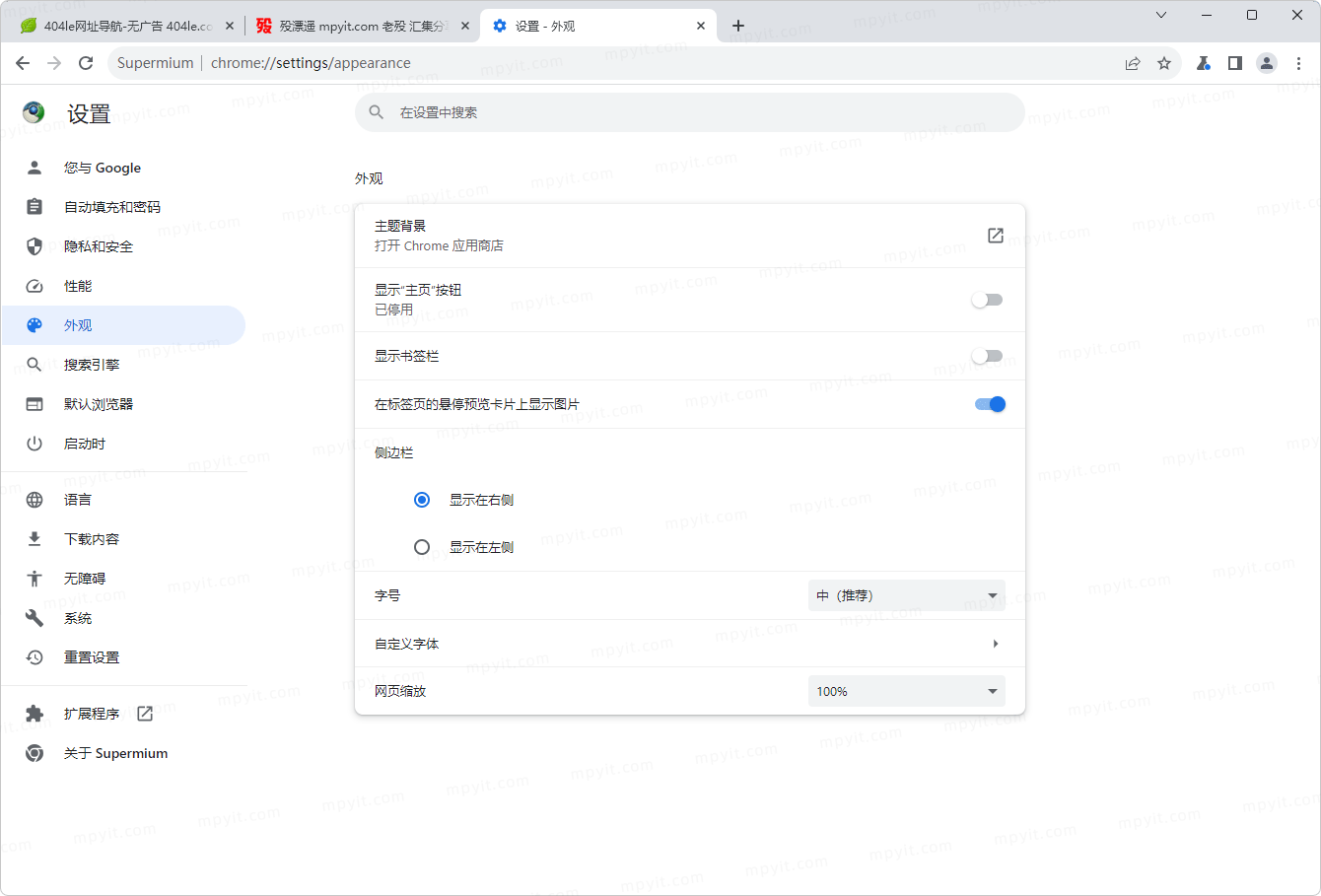Go to the 启动时 settings section
The width and height of the screenshot is (1321, 896).
coord(123,444)
